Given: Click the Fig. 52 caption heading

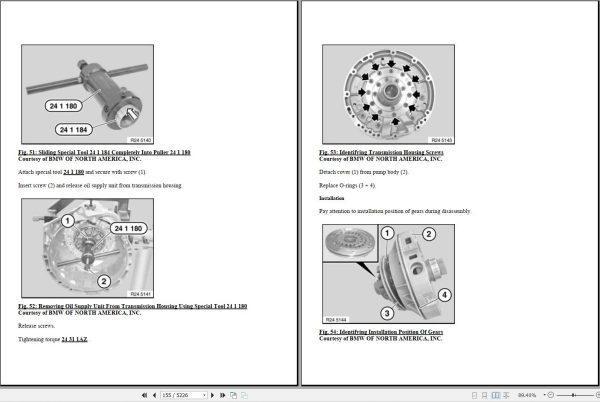Looking at the screenshot, I should click(x=132, y=306).
